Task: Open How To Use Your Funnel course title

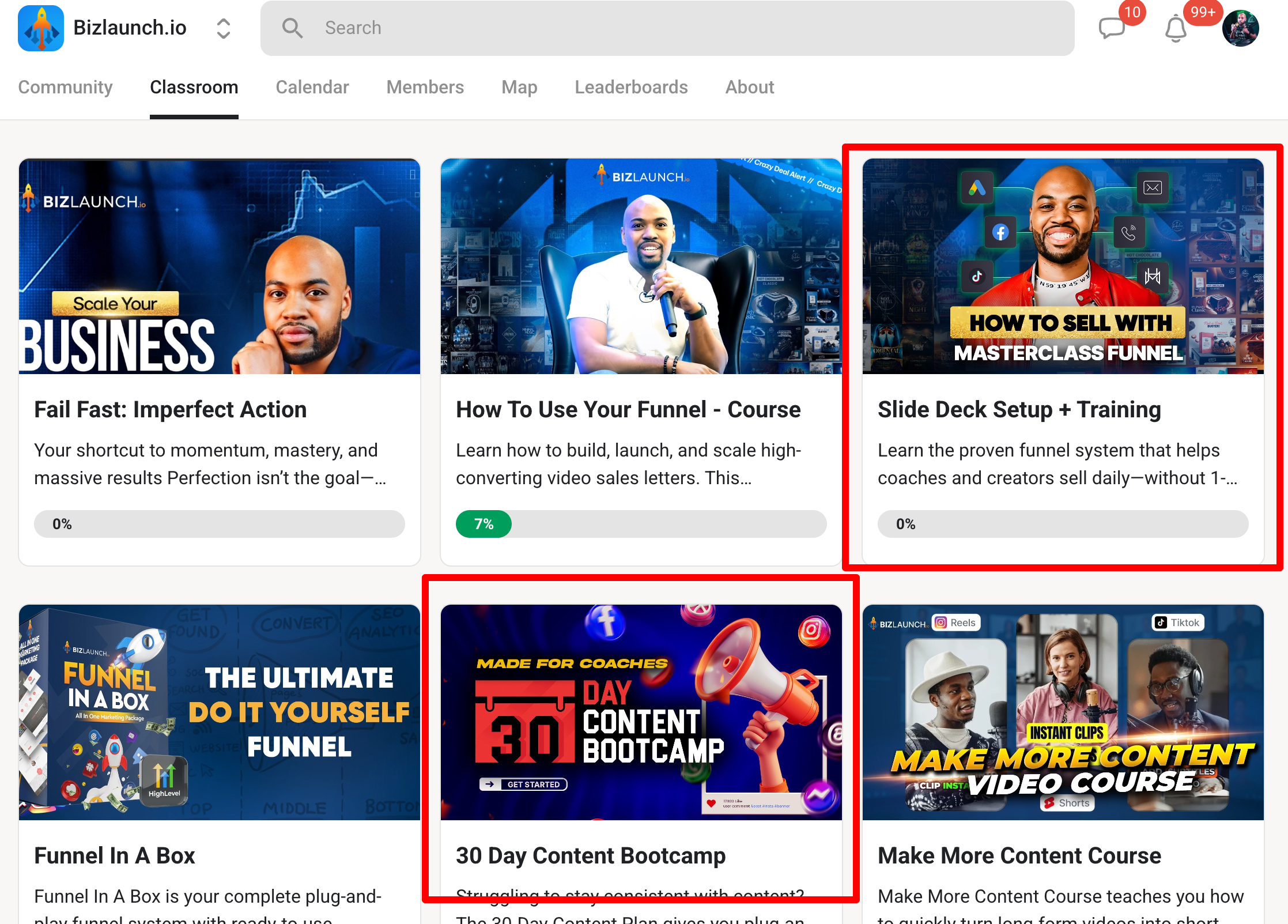Action: 628,410
